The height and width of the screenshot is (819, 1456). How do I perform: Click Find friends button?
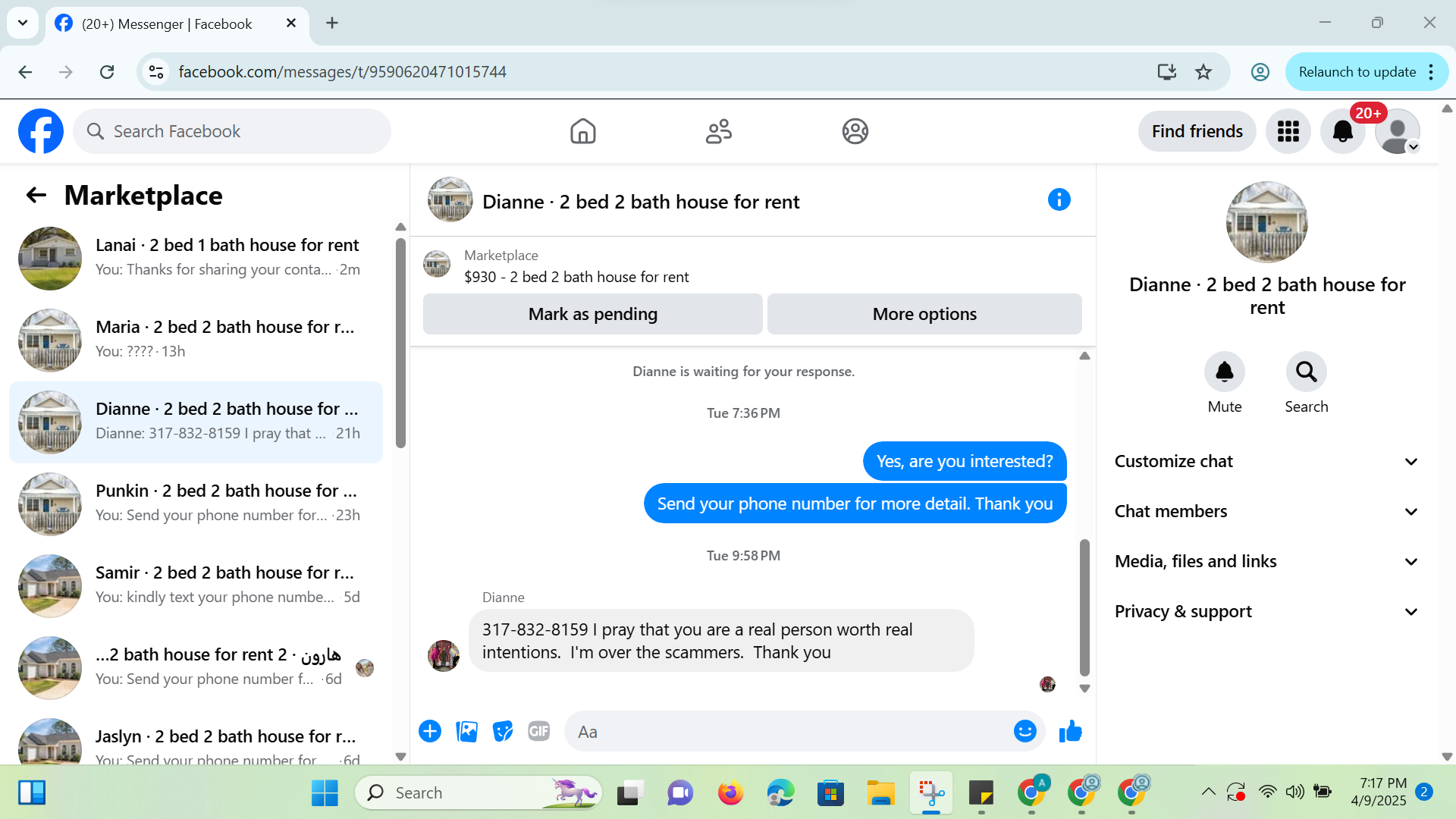(1197, 131)
